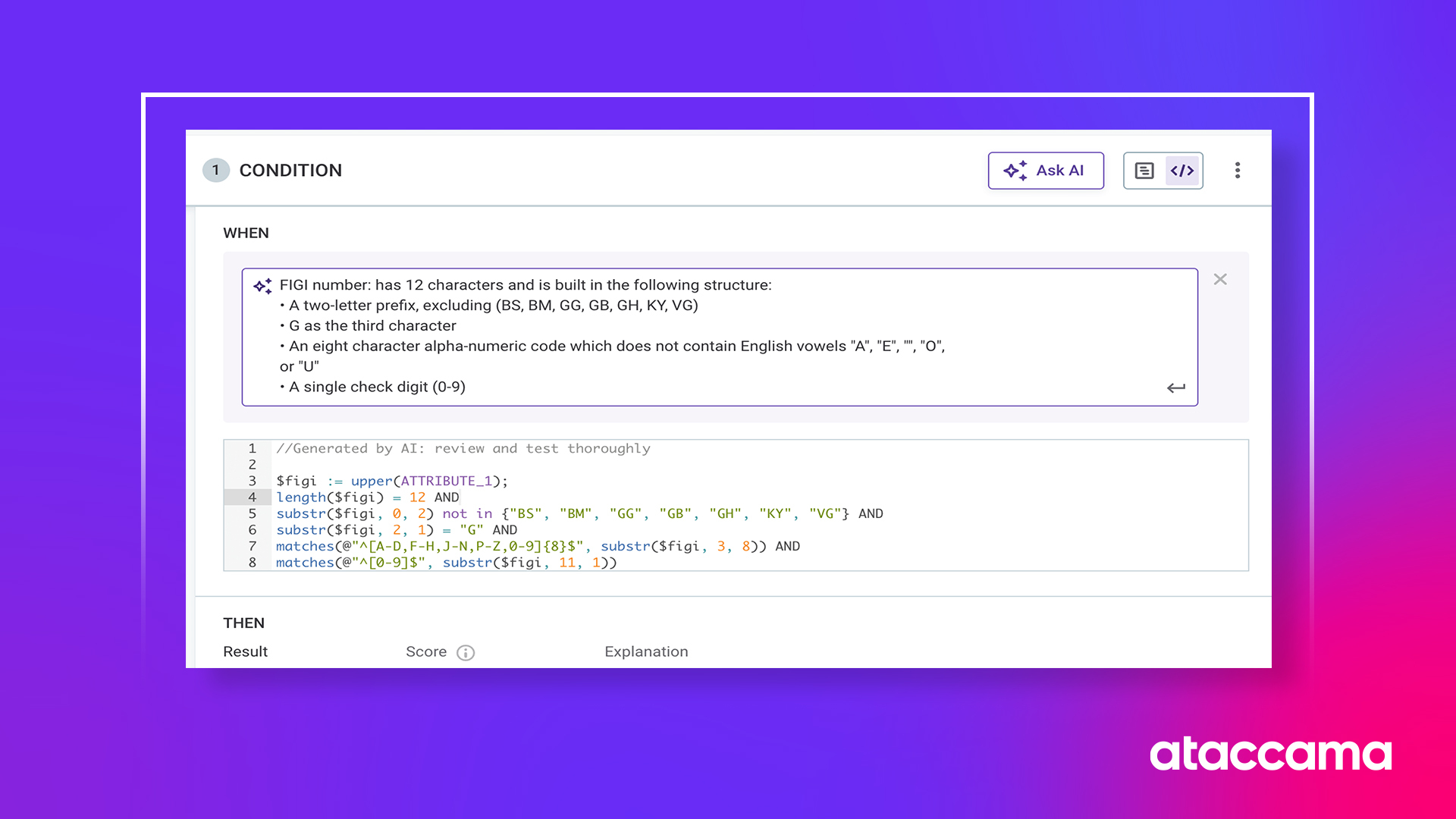The height and width of the screenshot is (819, 1456).
Task: Click the Ask AI sparkle button
Action: point(1045,171)
